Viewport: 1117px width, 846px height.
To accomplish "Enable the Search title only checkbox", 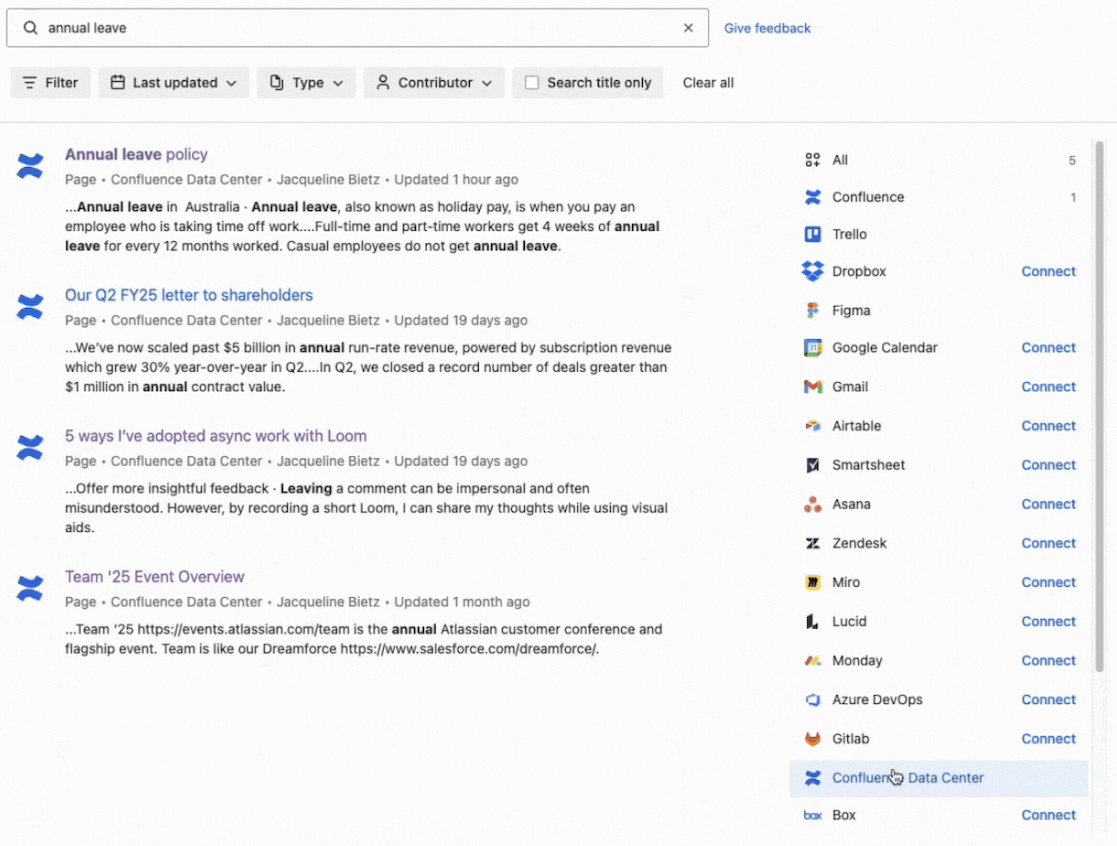I will point(531,83).
